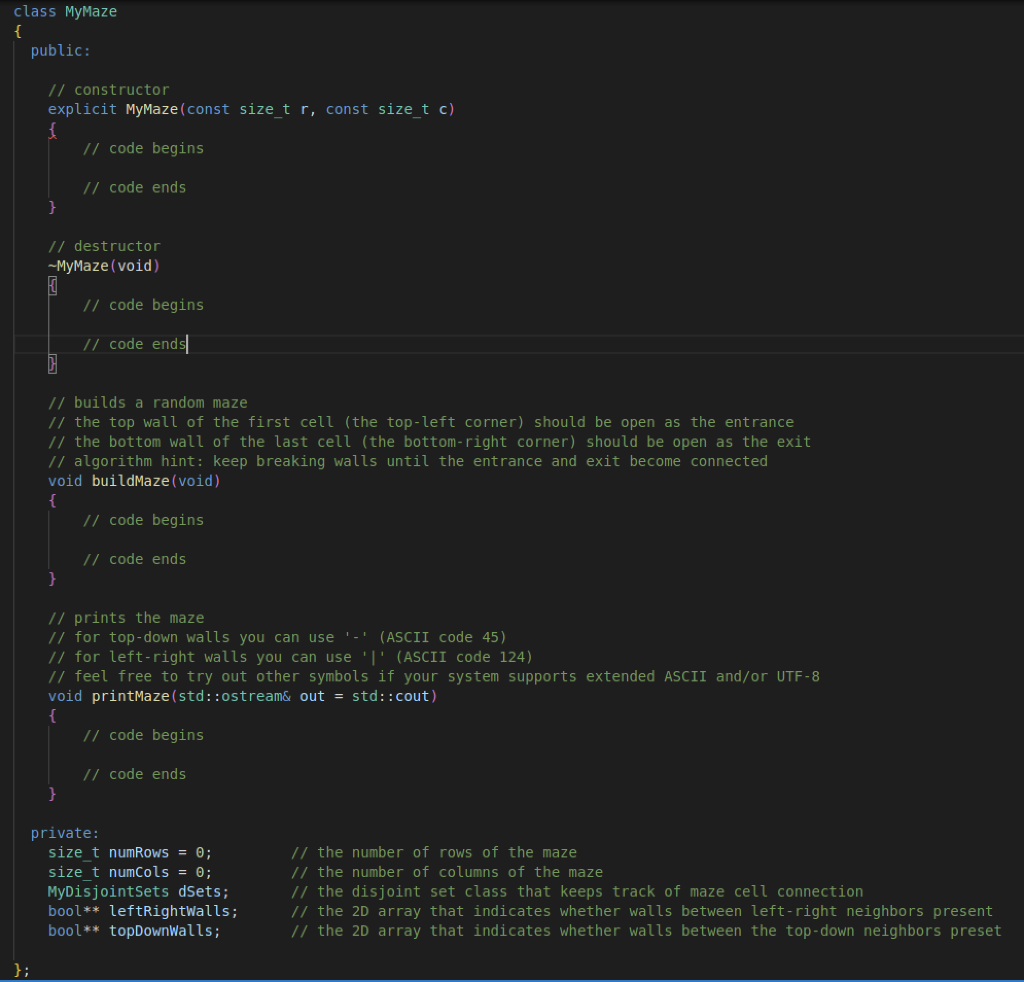Click the dSets MyDisjointSets declaration

(x=198, y=891)
